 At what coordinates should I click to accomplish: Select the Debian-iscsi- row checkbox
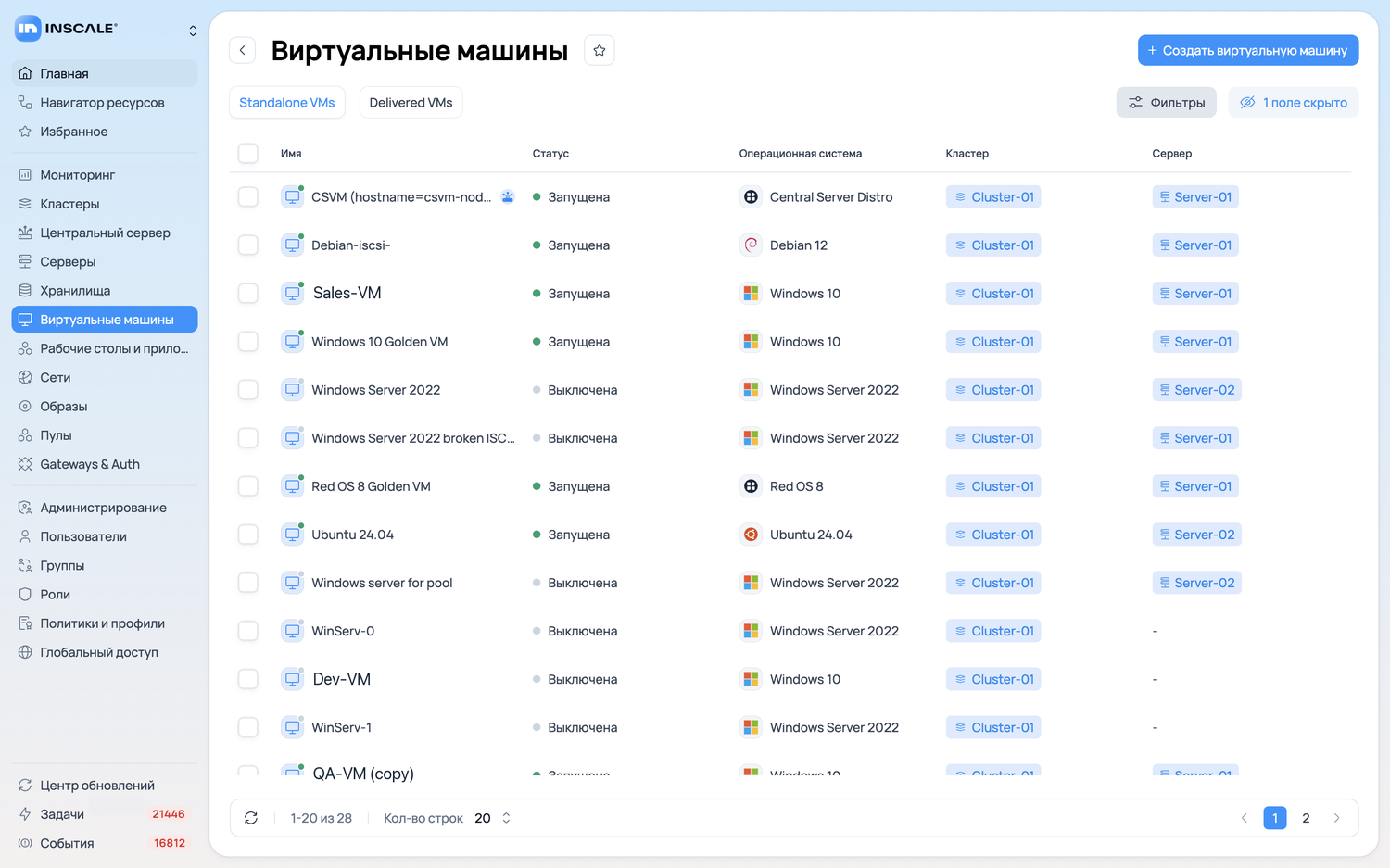click(248, 245)
